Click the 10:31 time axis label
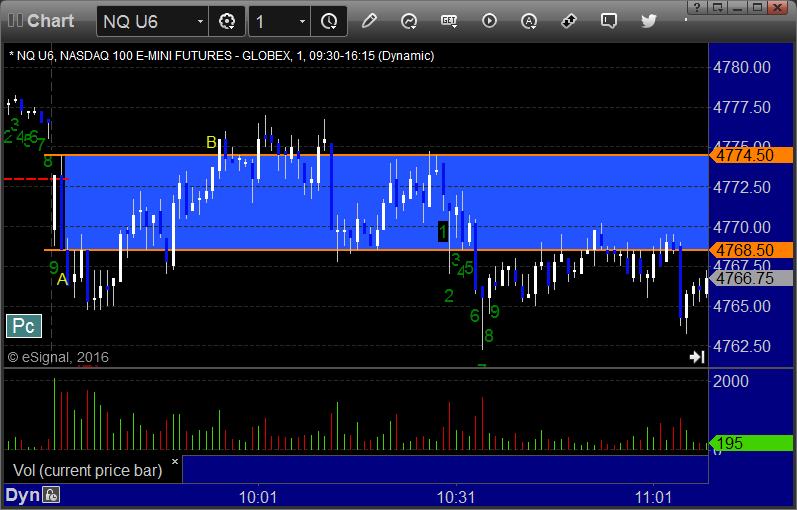 pos(456,497)
